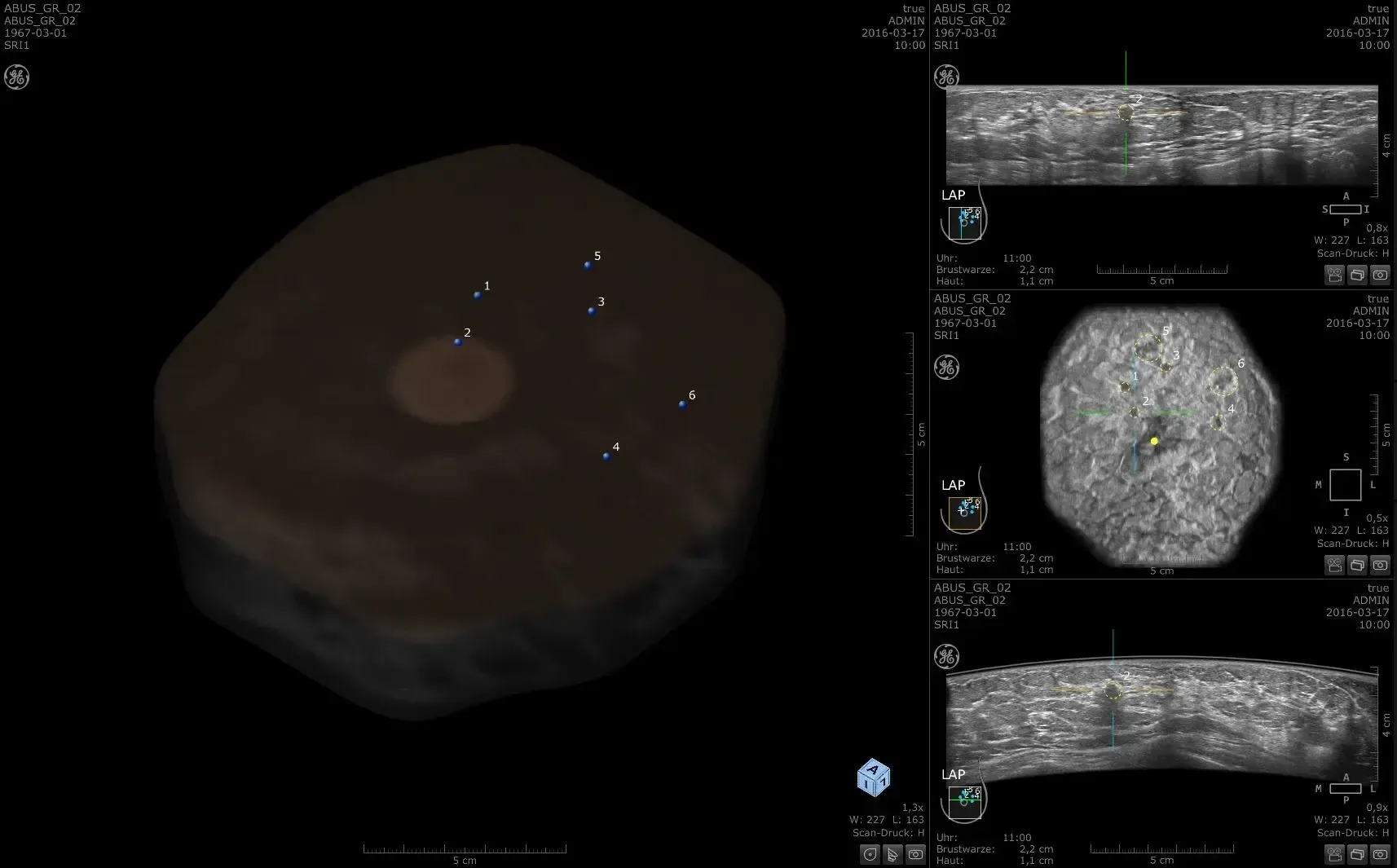The height and width of the screenshot is (868, 1397).
Task: Click the S-I orientation box in top view
Action: [x=1345, y=209]
